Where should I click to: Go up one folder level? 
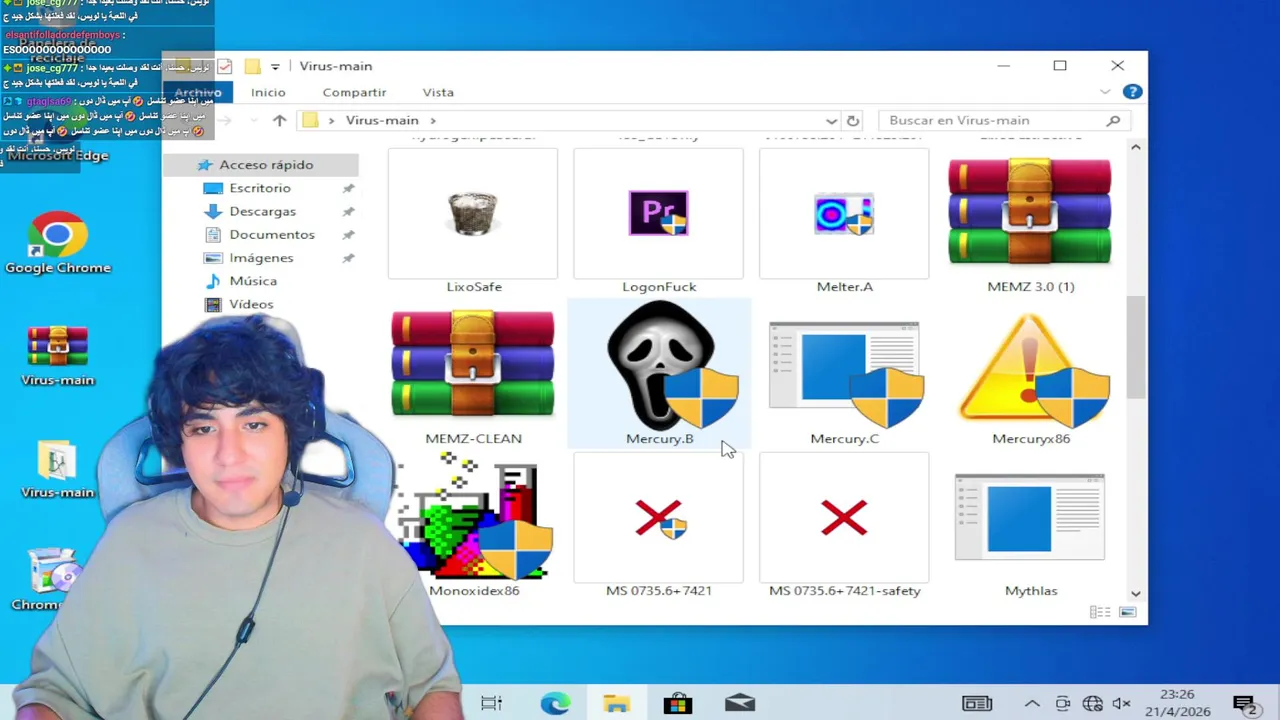pyautogui.click(x=279, y=120)
